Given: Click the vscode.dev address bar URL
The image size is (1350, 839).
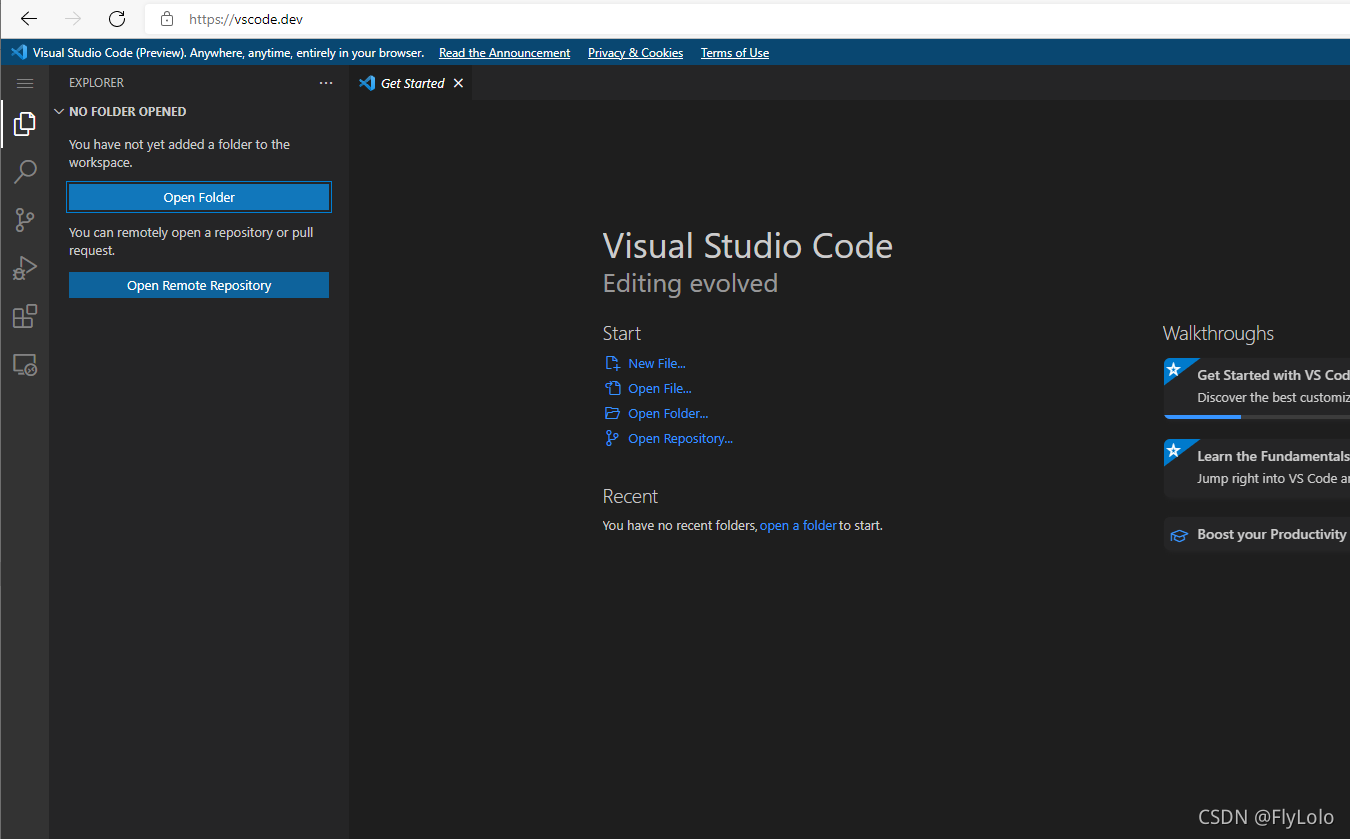Looking at the screenshot, I should pyautogui.click(x=246, y=19).
